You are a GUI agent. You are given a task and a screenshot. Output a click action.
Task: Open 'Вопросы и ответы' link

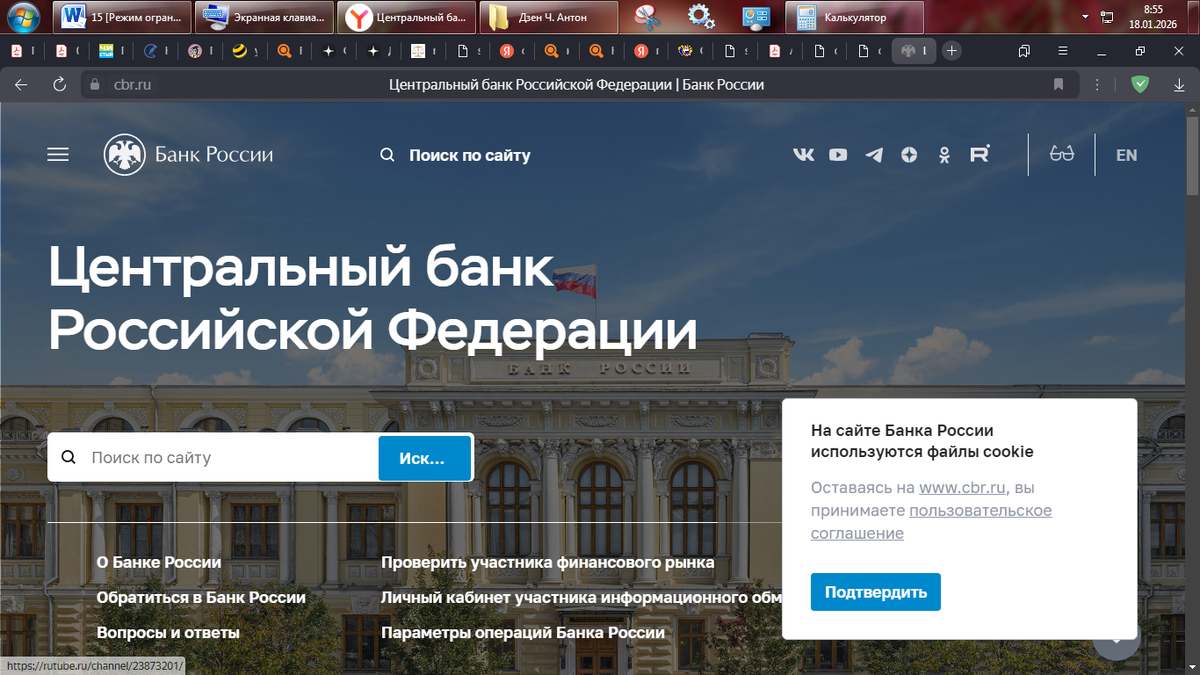(x=168, y=632)
